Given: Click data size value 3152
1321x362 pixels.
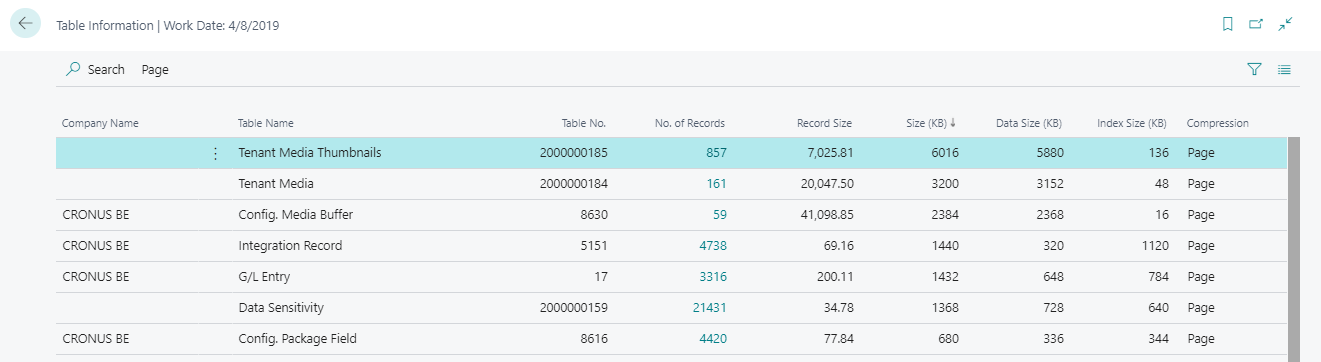Looking at the screenshot, I should (1049, 184).
